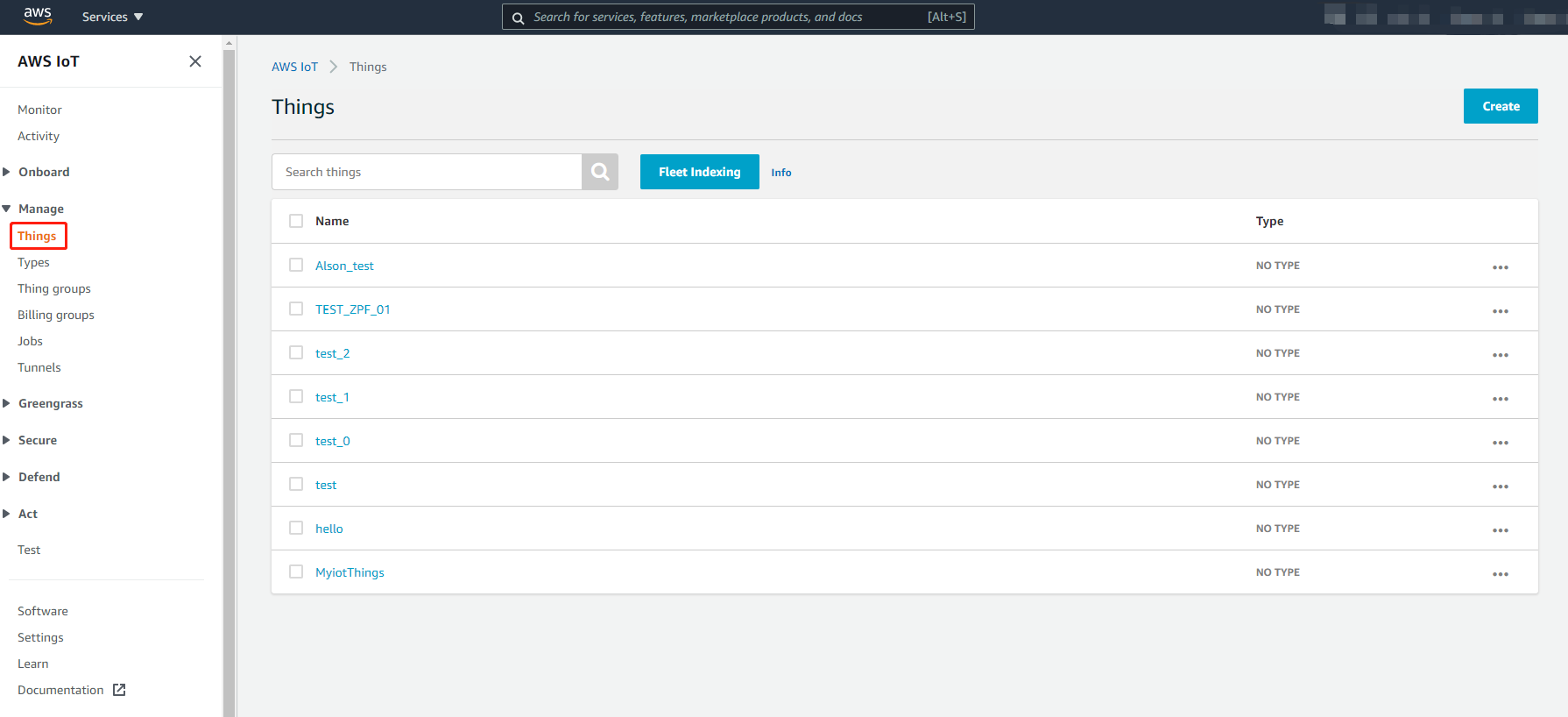
Task: Open the MyiotThings thing
Action: coord(350,572)
